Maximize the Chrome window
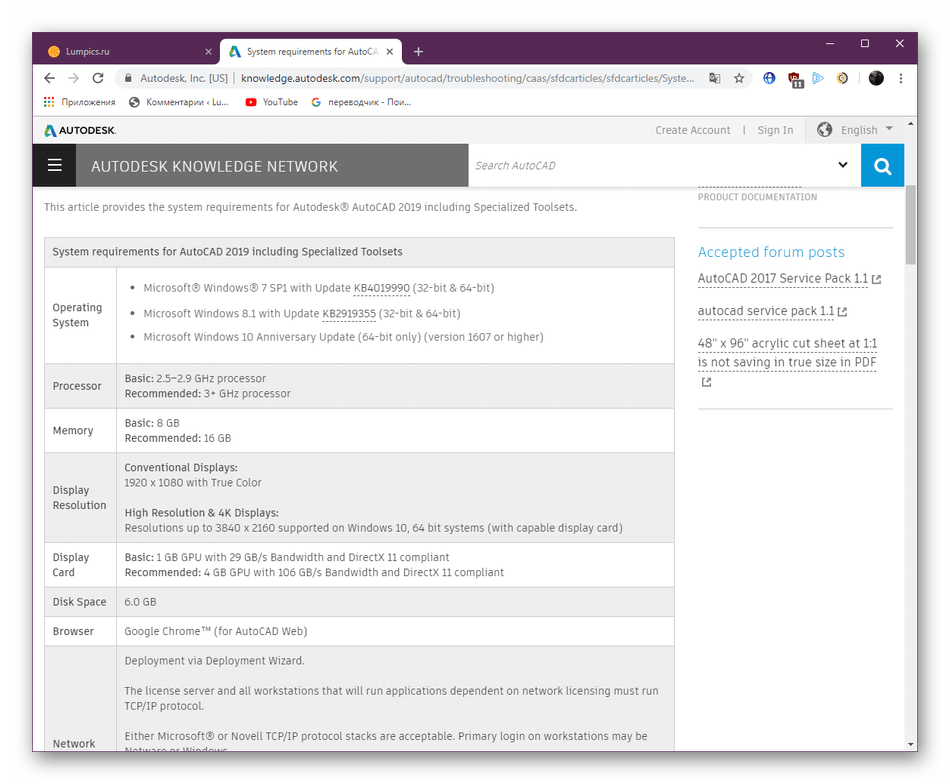The height and width of the screenshot is (784, 950). click(865, 44)
